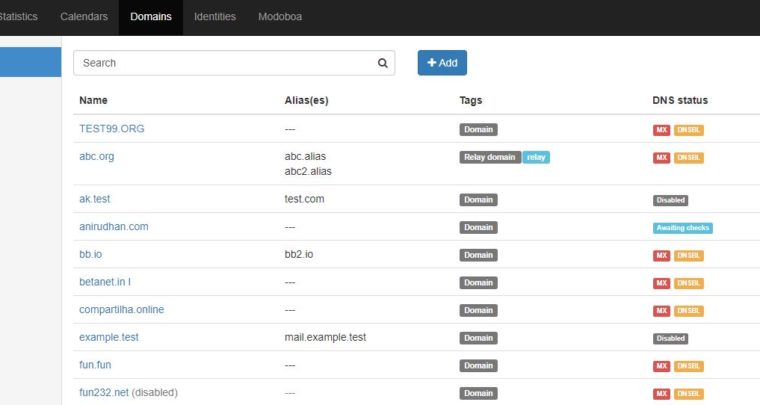Open the Identities tab

215,17
